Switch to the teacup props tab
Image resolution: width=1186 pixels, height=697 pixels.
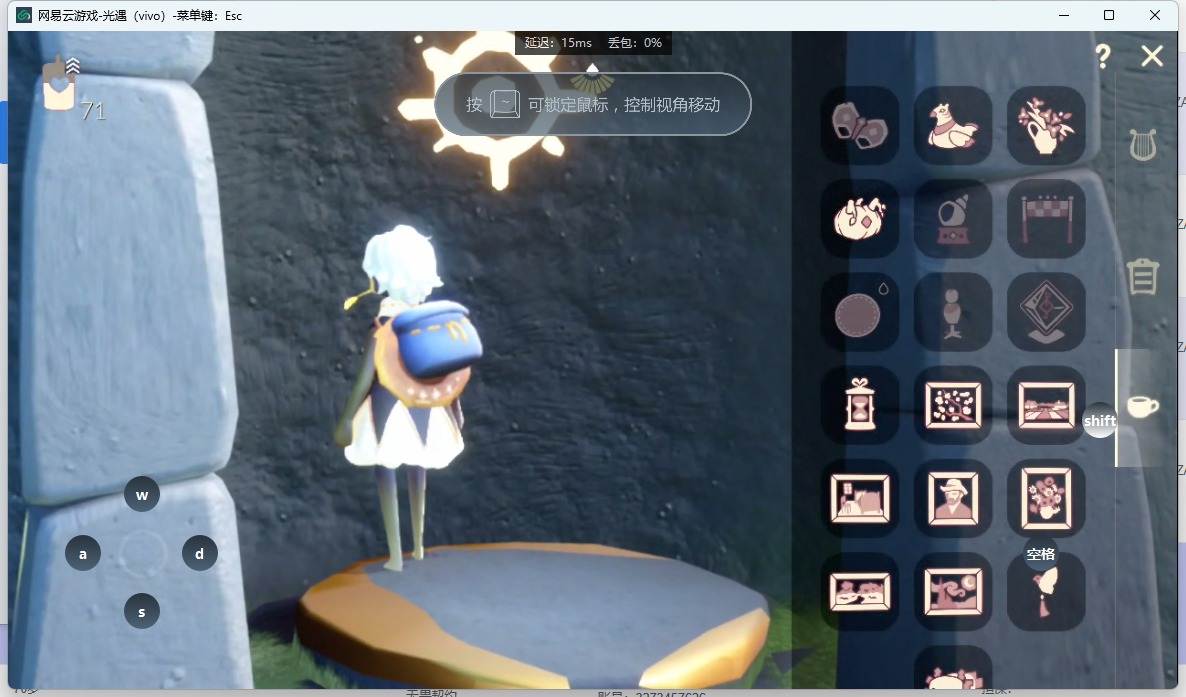pos(1142,406)
